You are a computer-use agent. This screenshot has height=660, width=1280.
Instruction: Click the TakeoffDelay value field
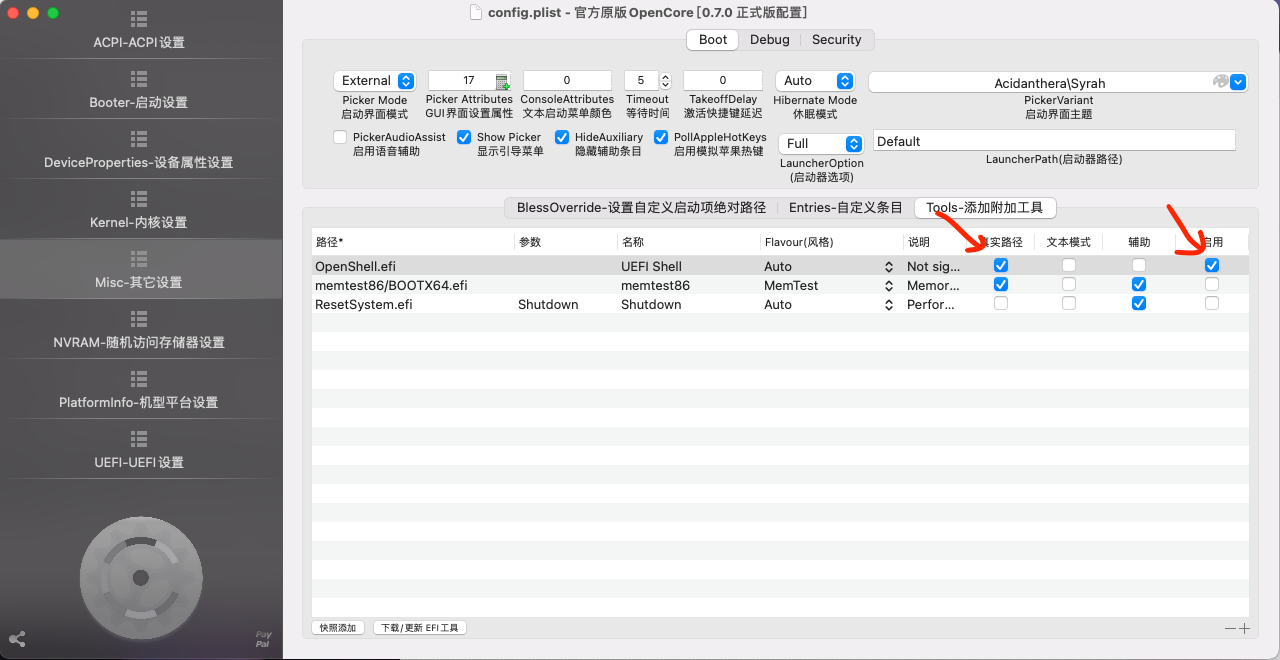click(x=723, y=81)
